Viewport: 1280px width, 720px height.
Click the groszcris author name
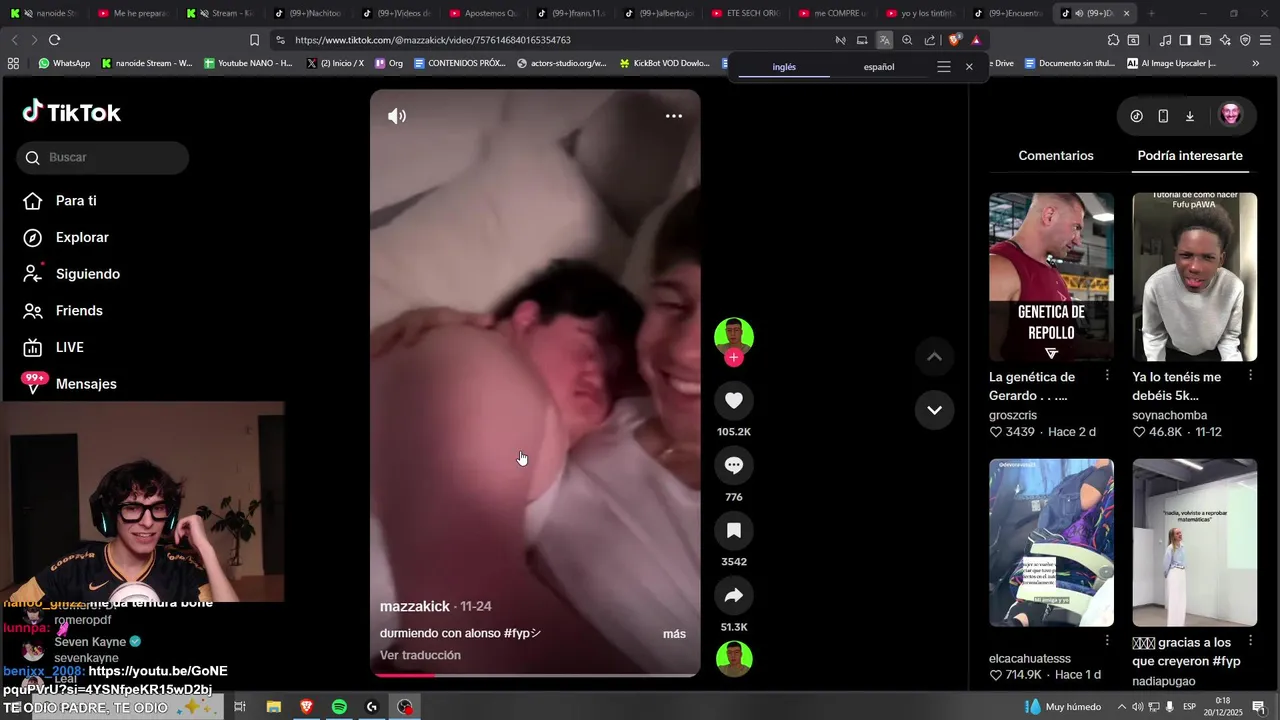pos(1013,415)
